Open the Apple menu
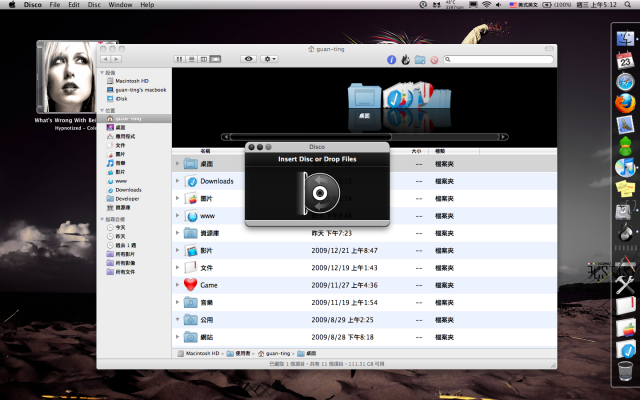 tap(11, 5)
